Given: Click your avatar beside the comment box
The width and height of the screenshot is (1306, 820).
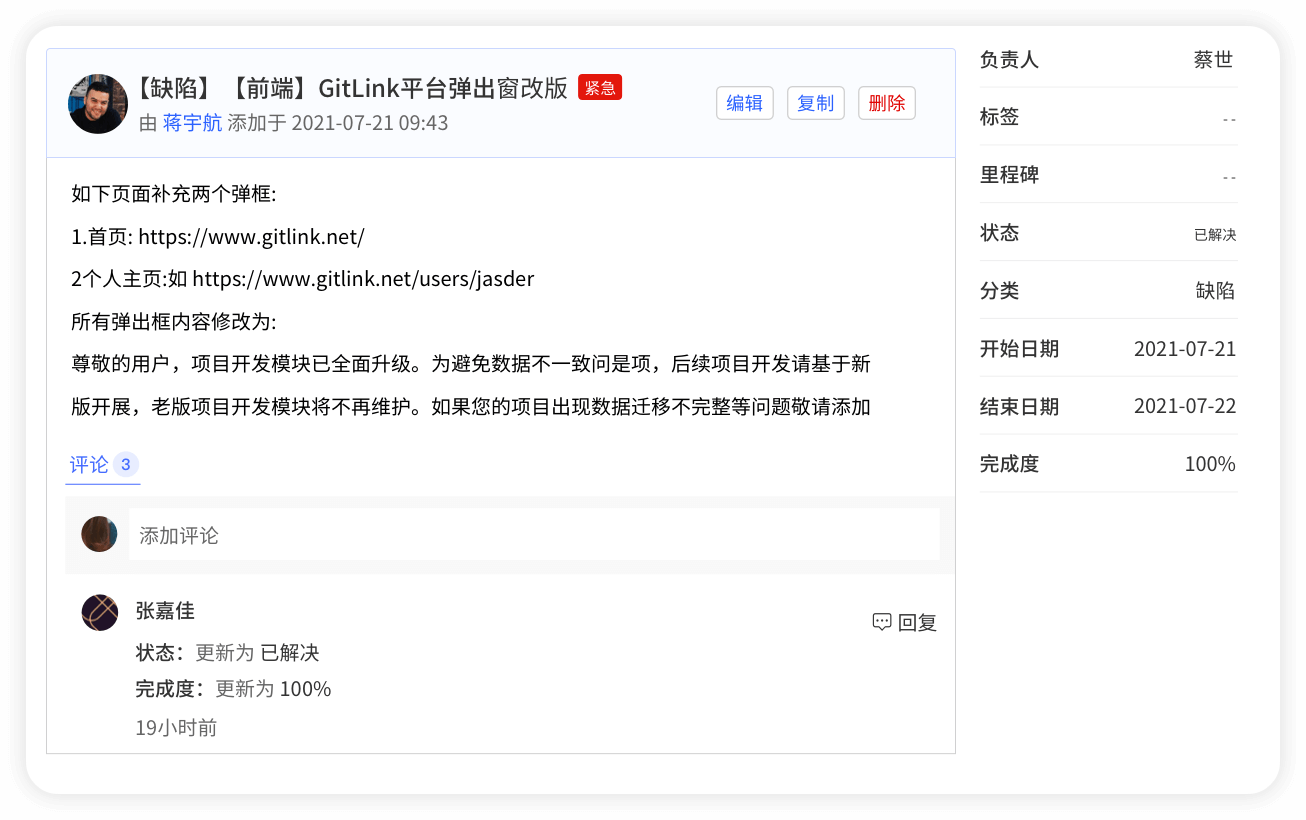Looking at the screenshot, I should pyautogui.click(x=99, y=533).
